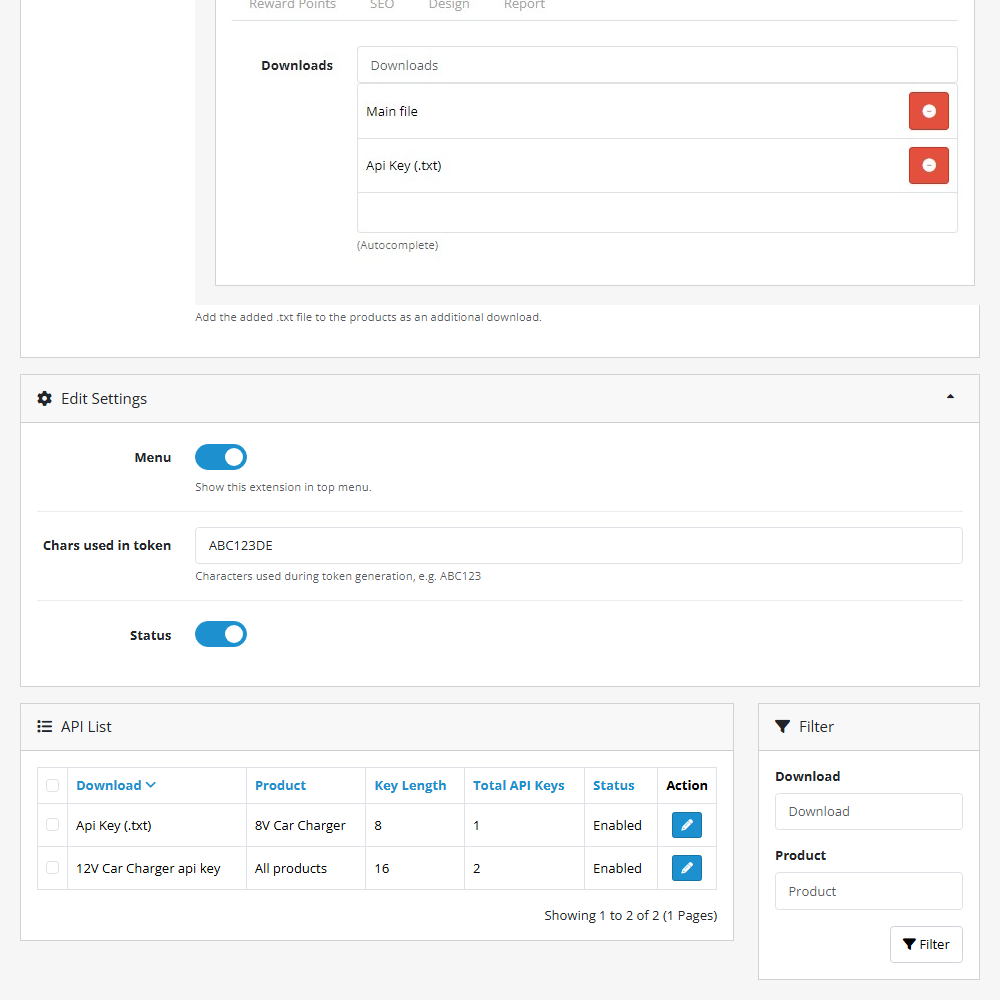Viewport: 1000px width, 1000px height.
Task: Click the Filter panel funnel icon
Action: tap(783, 727)
